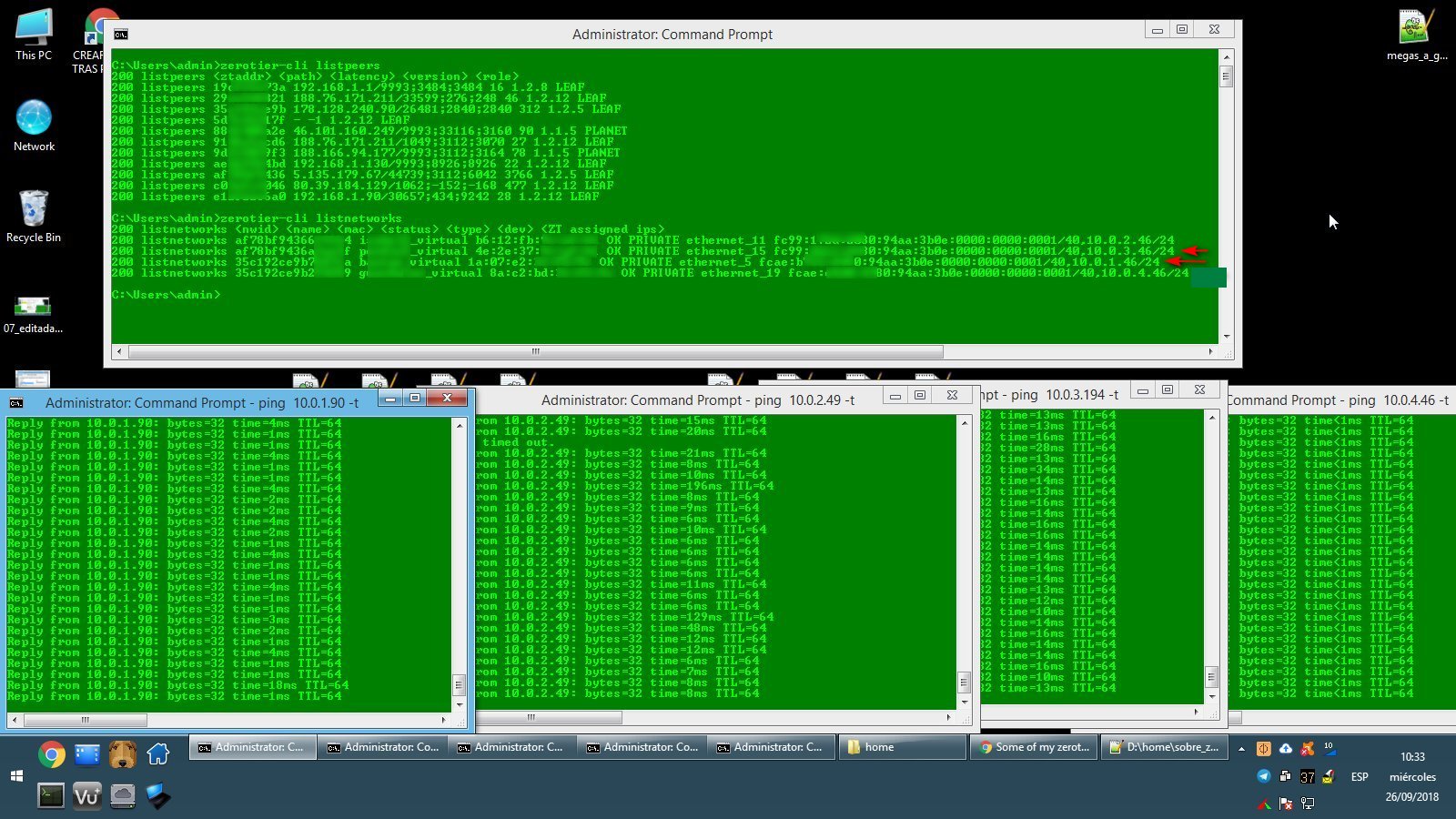Open the Action Center flag tray icon

click(1286, 804)
